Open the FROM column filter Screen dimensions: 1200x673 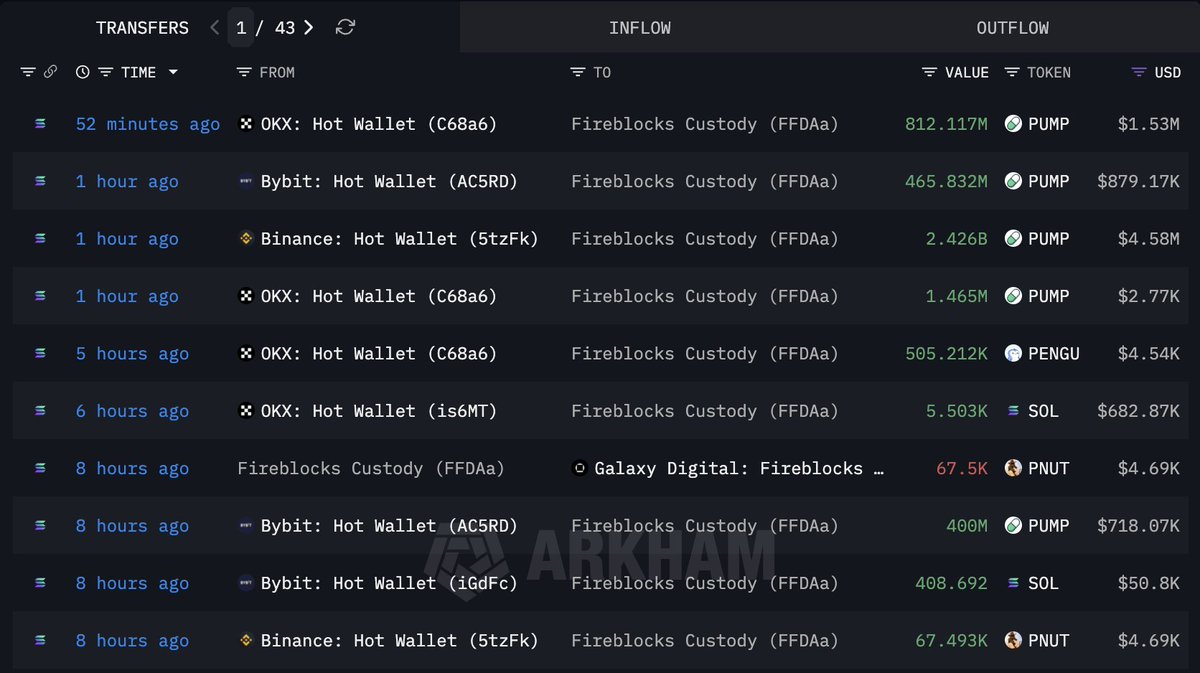click(244, 72)
